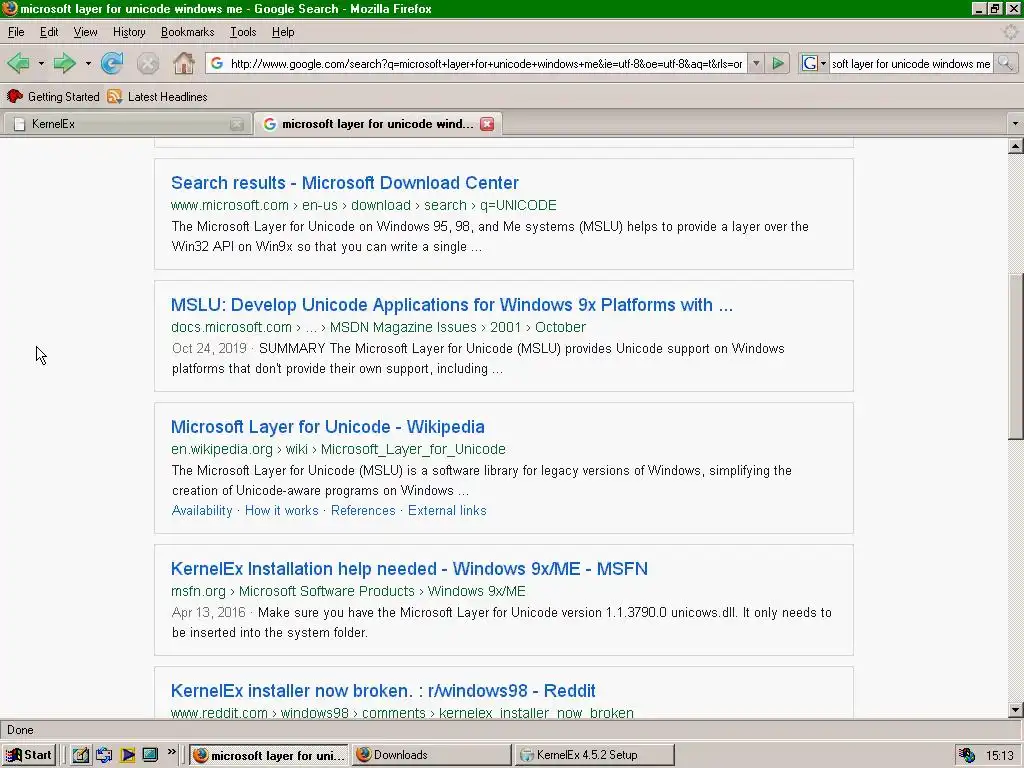Click the Show Desktop quick launch icon
The width and height of the screenshot is (1024, 768).
tap(150, 755)
